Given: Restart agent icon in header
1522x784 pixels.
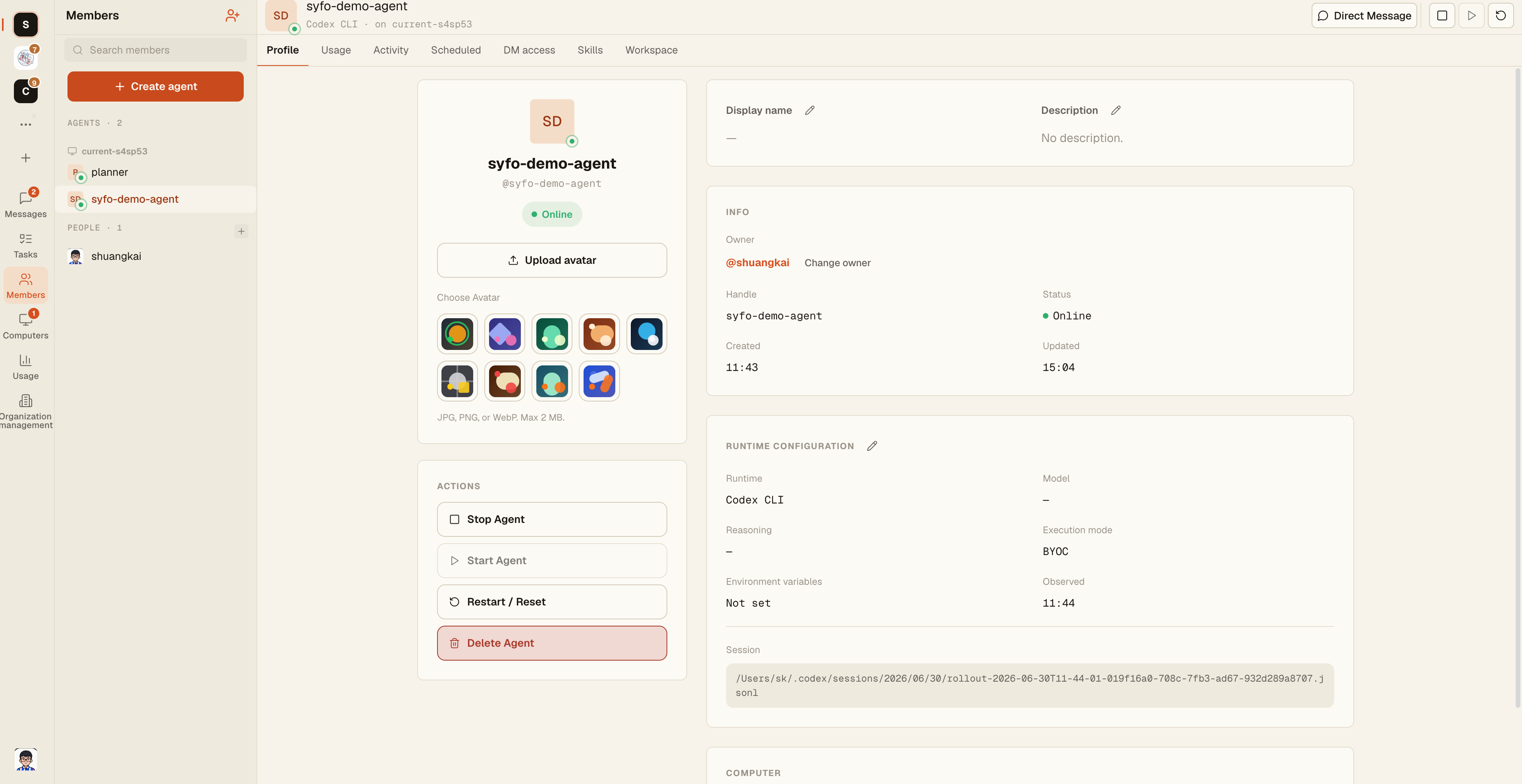Looking at the screenshot, I should click(1500, 15).
